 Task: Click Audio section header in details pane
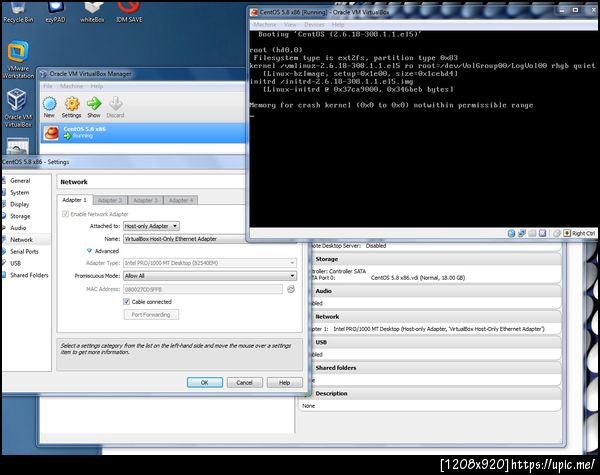pos(435,291)
